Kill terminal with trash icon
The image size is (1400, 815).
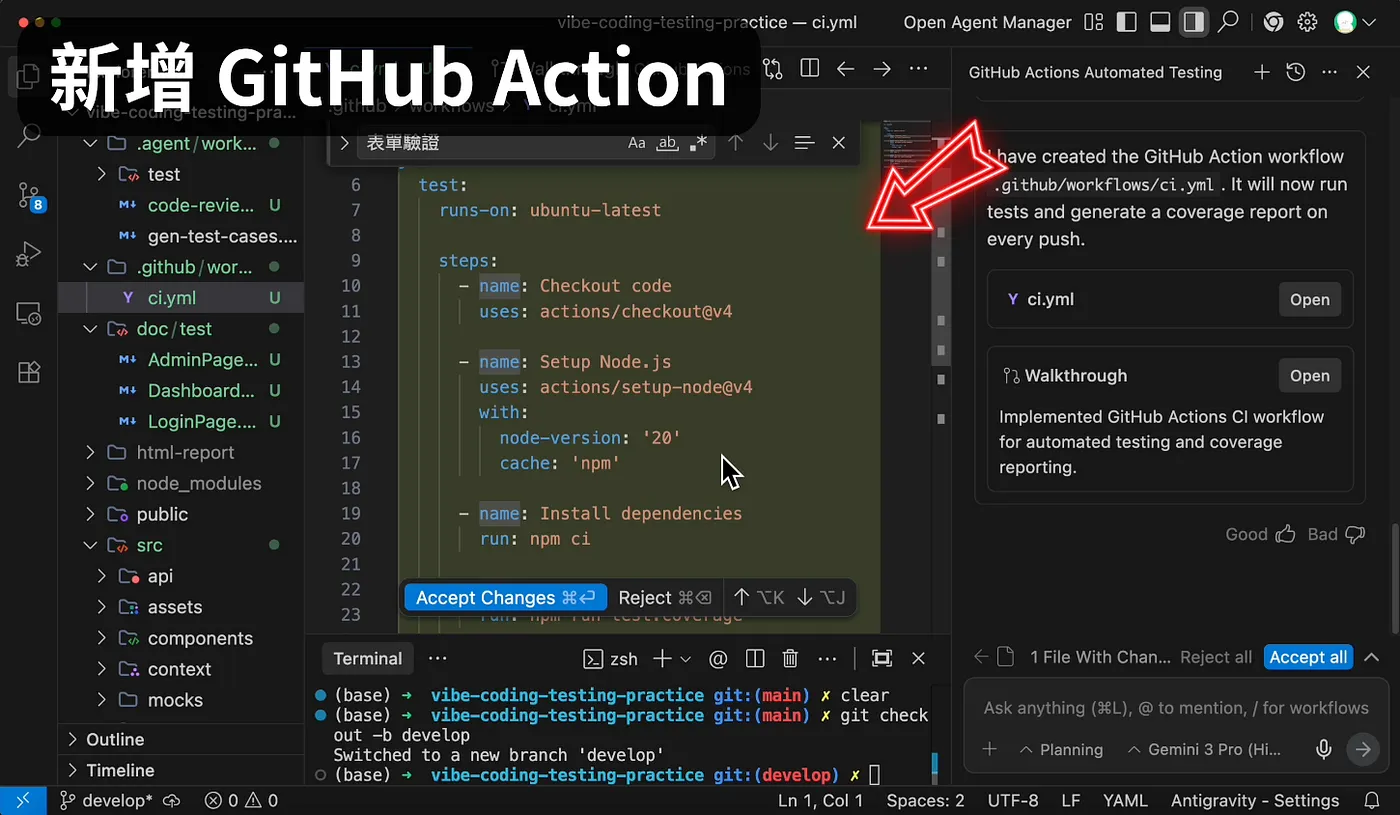point(790,658)
